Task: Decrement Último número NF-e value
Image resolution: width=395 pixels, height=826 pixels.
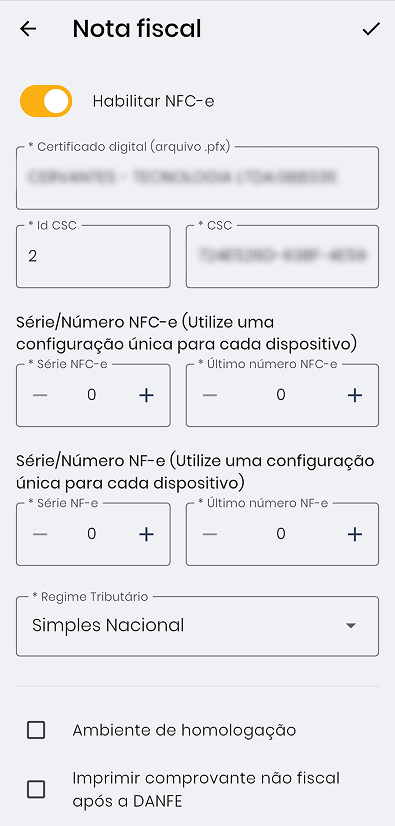Action: coord(210,534)
